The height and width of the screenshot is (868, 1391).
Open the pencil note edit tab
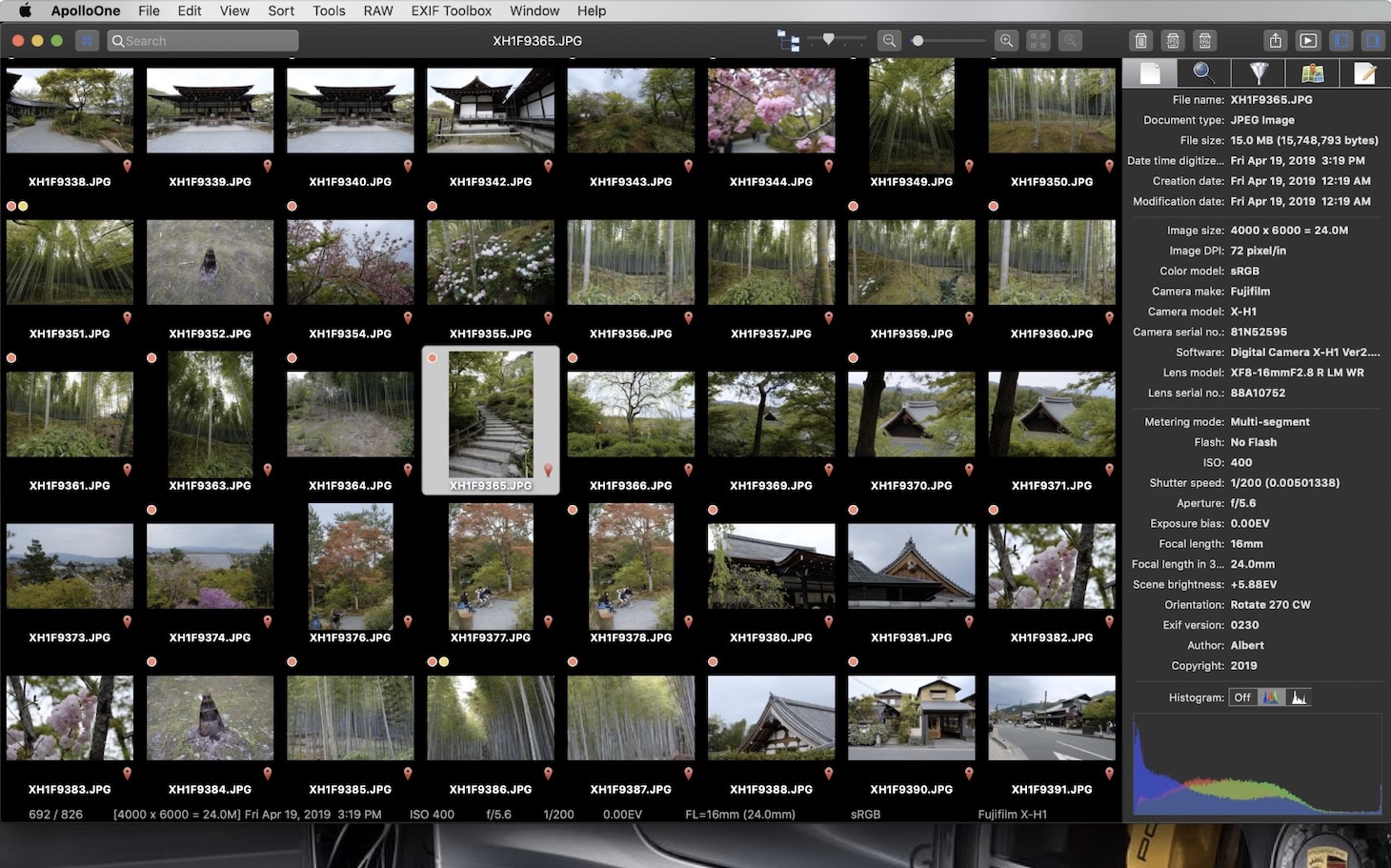tap(1365, 73)
